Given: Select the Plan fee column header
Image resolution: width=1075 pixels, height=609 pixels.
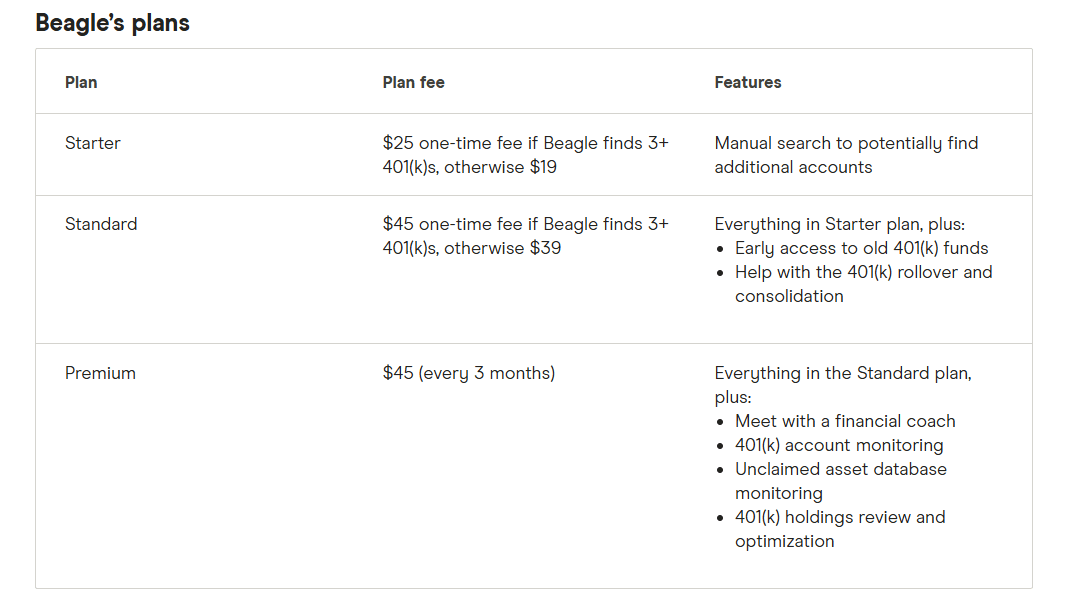Looking at the screenshot, I should coord(413,82).
